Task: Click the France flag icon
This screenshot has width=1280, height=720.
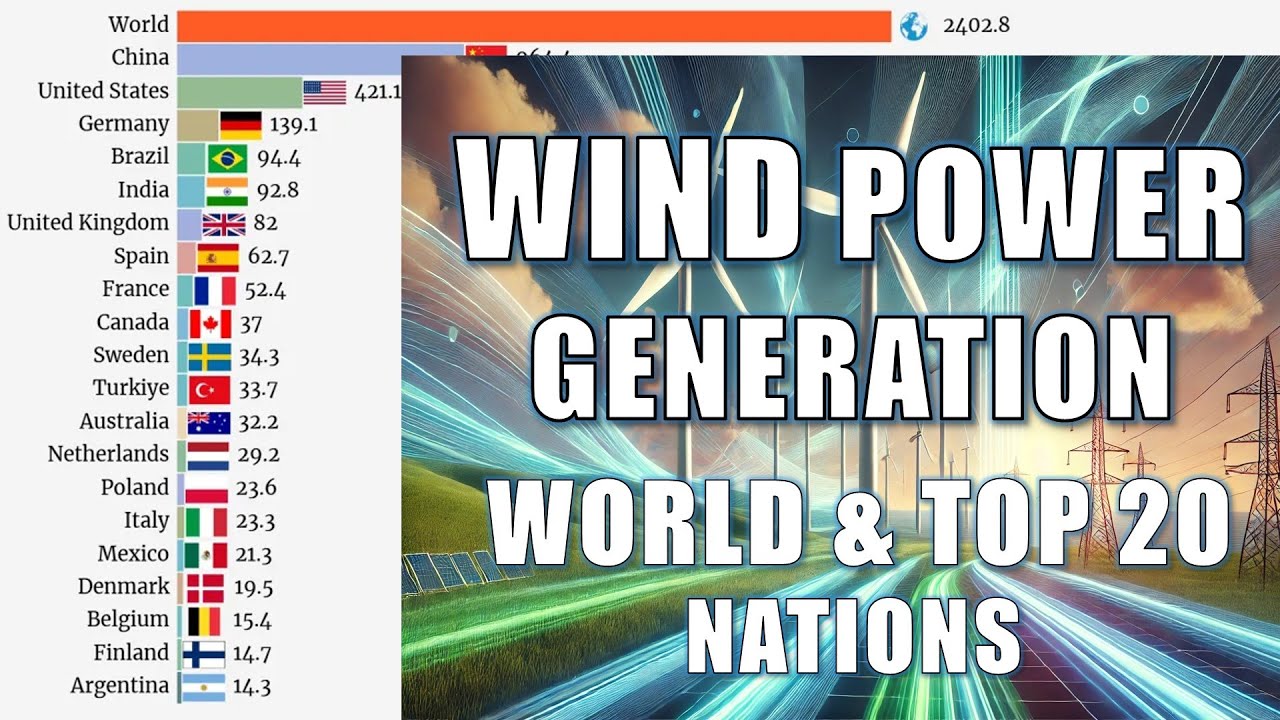Action: [x=214, y=290]
